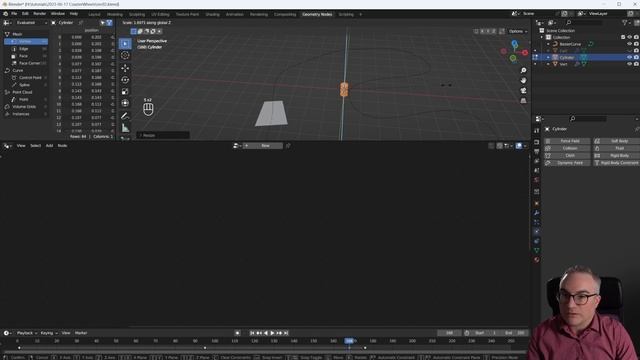Screen dimensions: 640x360
Task: Toggle the spreadsheet pin icon next to Cylinder
Action: coord(81,23)
